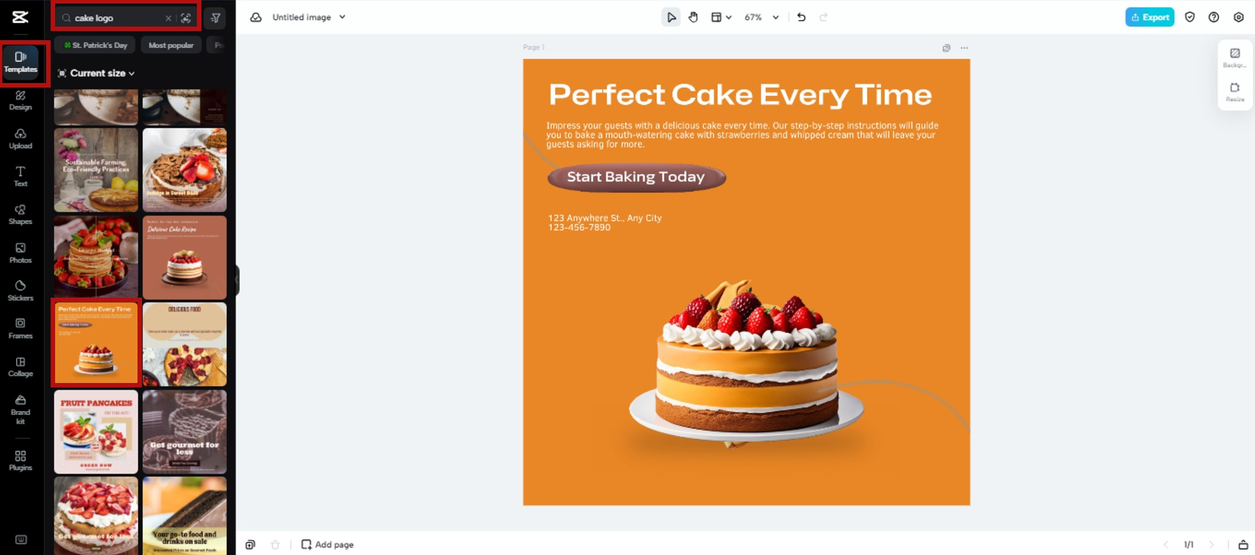
Task: Duplicate page icon in bottom bar
Action: click(x=250, y=545)
